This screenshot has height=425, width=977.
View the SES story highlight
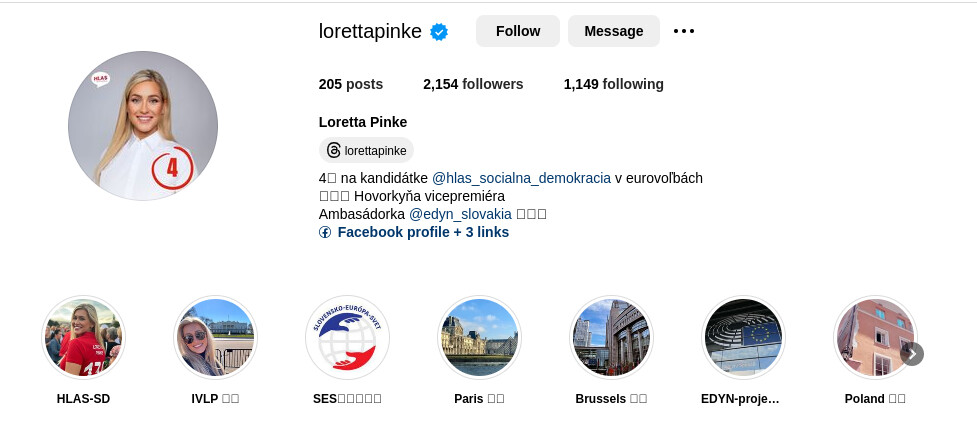tap(347, 337)
